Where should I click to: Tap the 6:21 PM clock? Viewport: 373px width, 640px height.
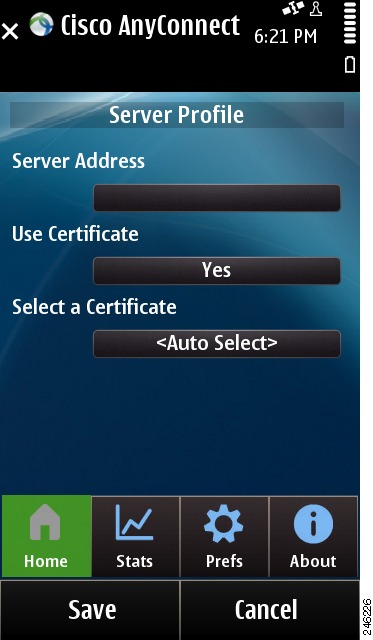(285, 37)
